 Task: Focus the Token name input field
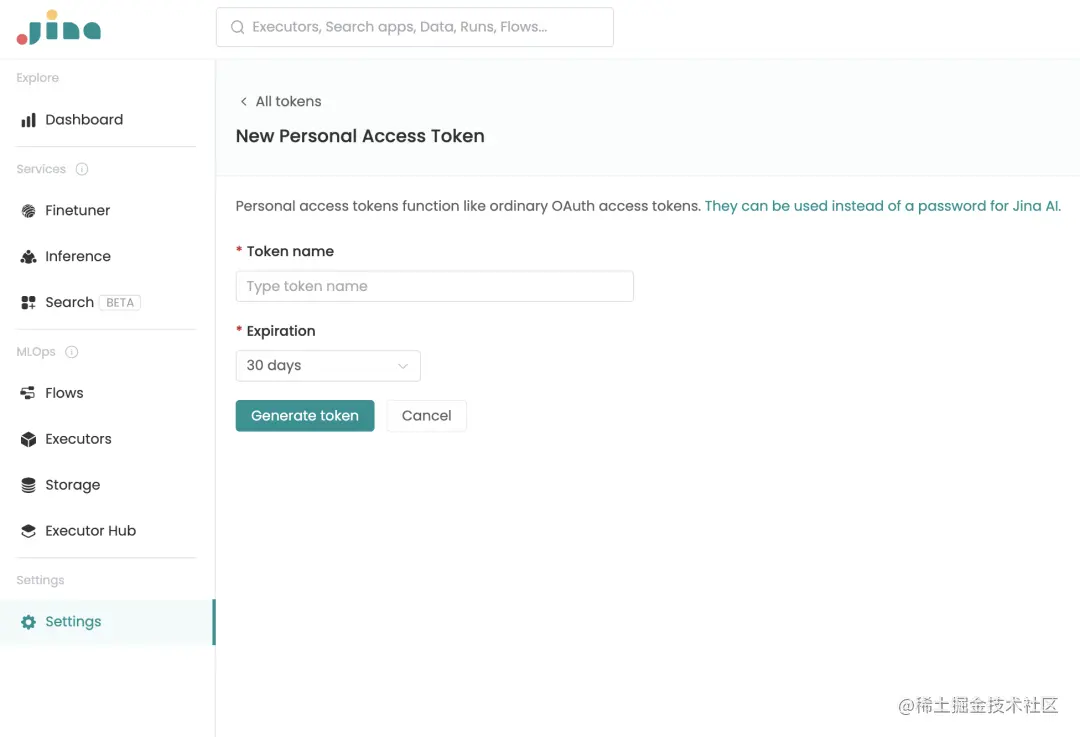click(x=434, y=287)
